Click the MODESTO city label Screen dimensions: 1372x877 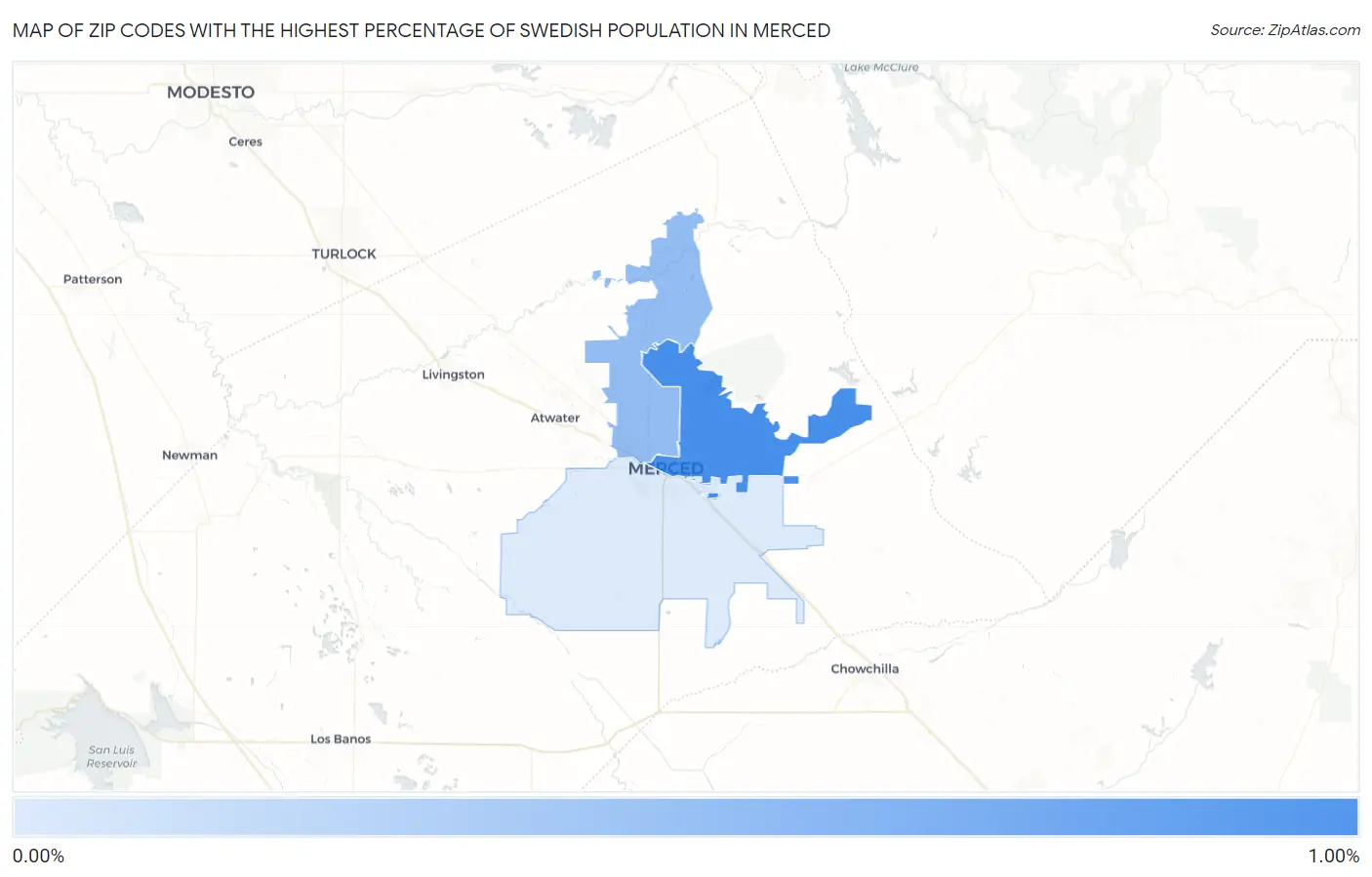[211, 92]
